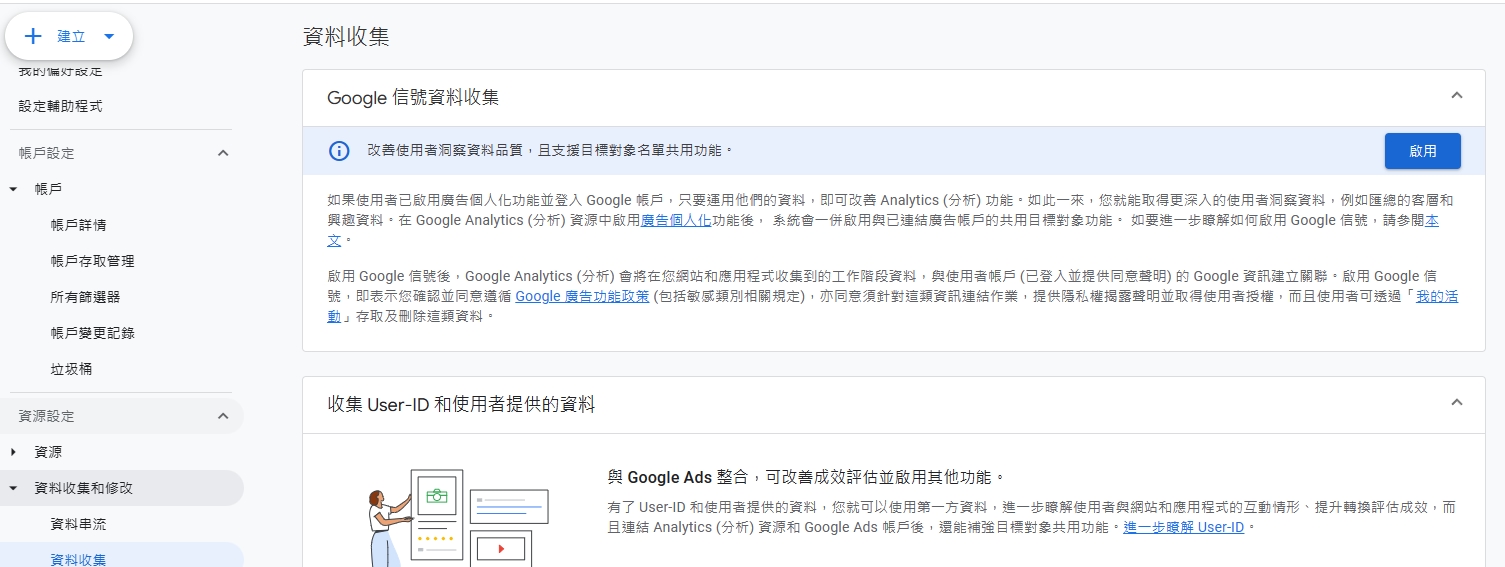Open the 建立 create dropdown button
The image size is (1505, 567).
point(109,37)
